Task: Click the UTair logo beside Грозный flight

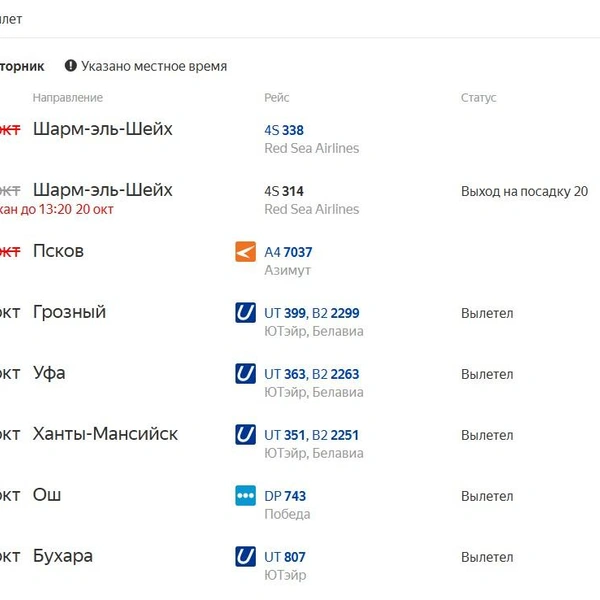Action: coord(245,313)
